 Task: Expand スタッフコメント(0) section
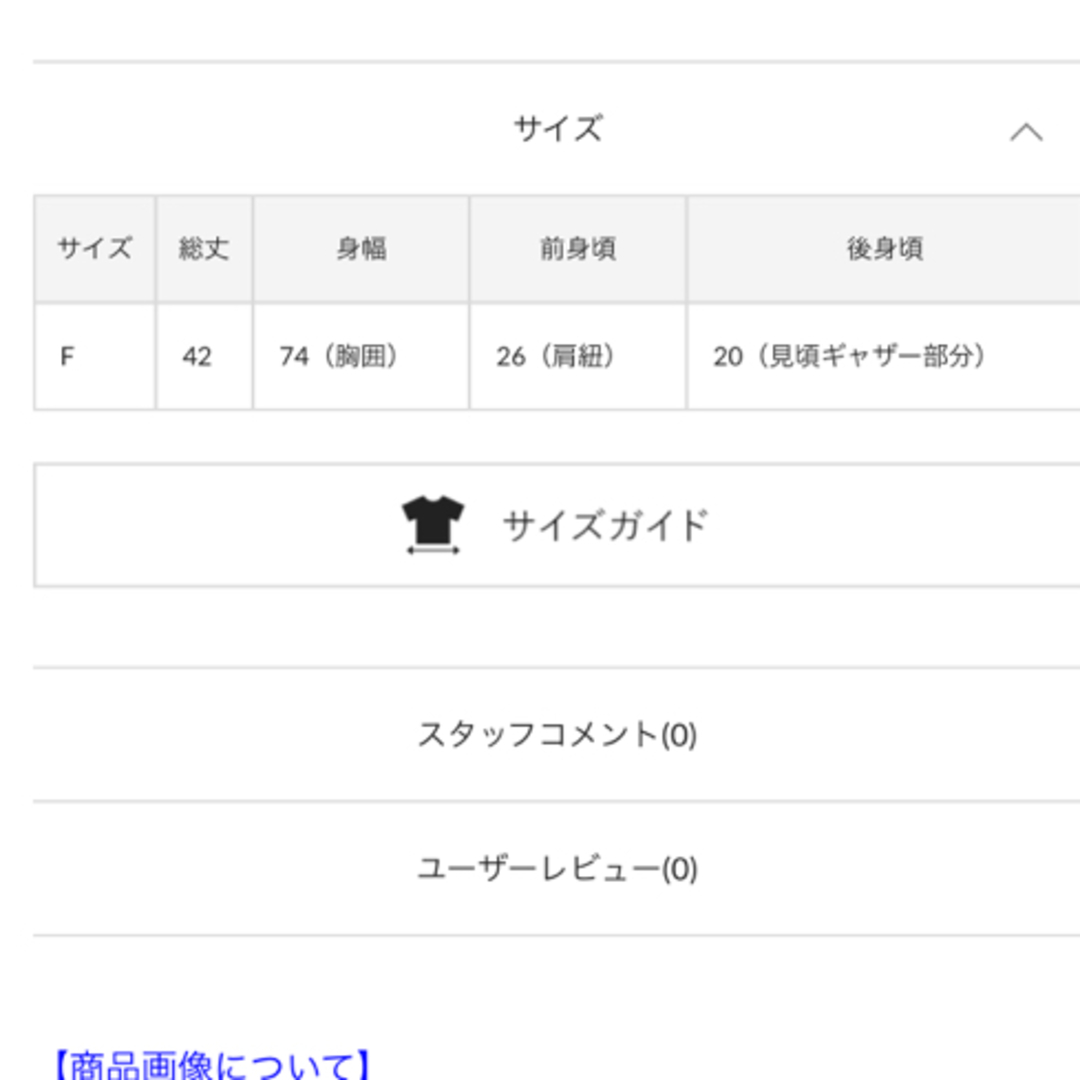point(557,734)
